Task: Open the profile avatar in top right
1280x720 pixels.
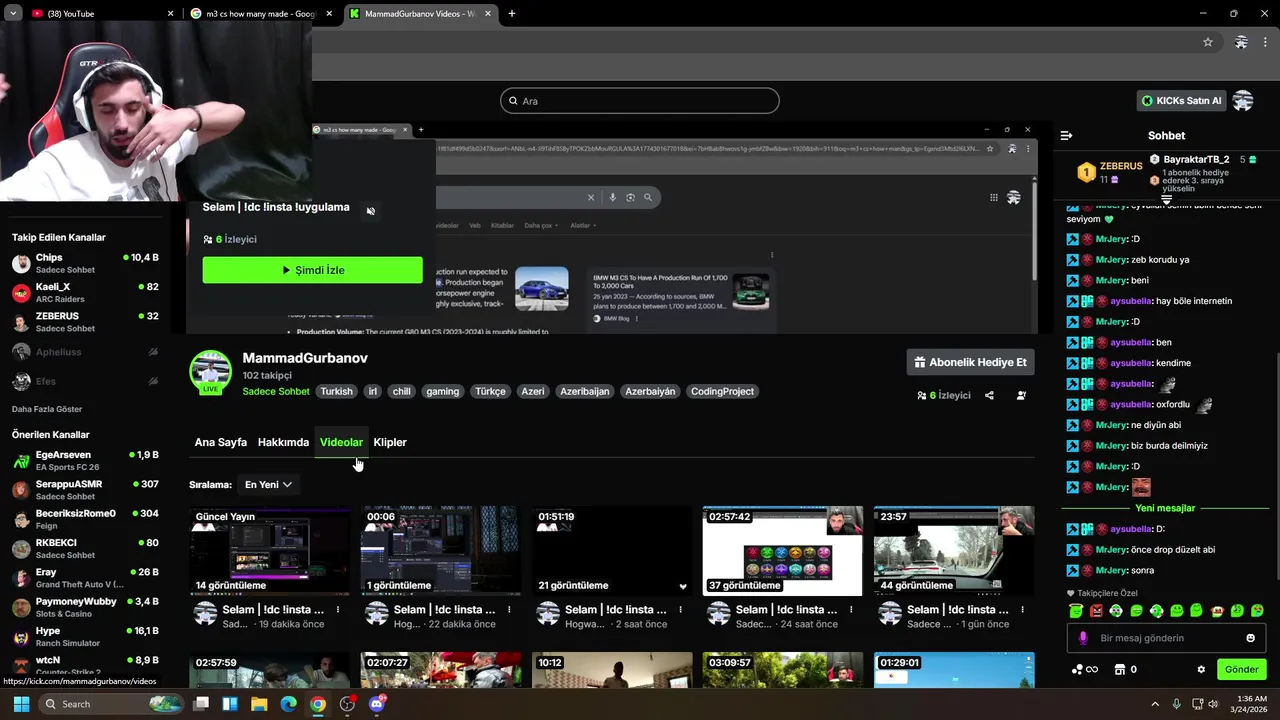Action: tap(1243, 101)
